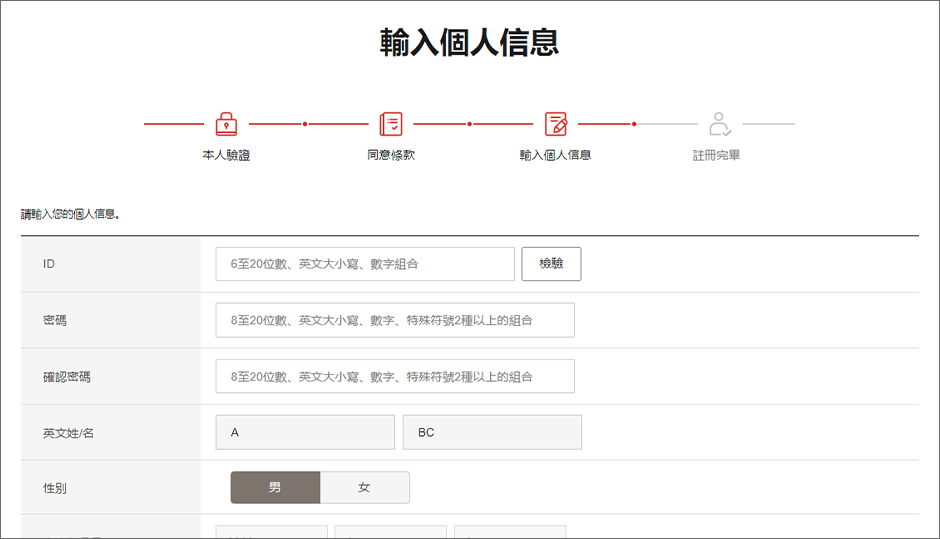Select 男 as gender

(x=275, y=488)
